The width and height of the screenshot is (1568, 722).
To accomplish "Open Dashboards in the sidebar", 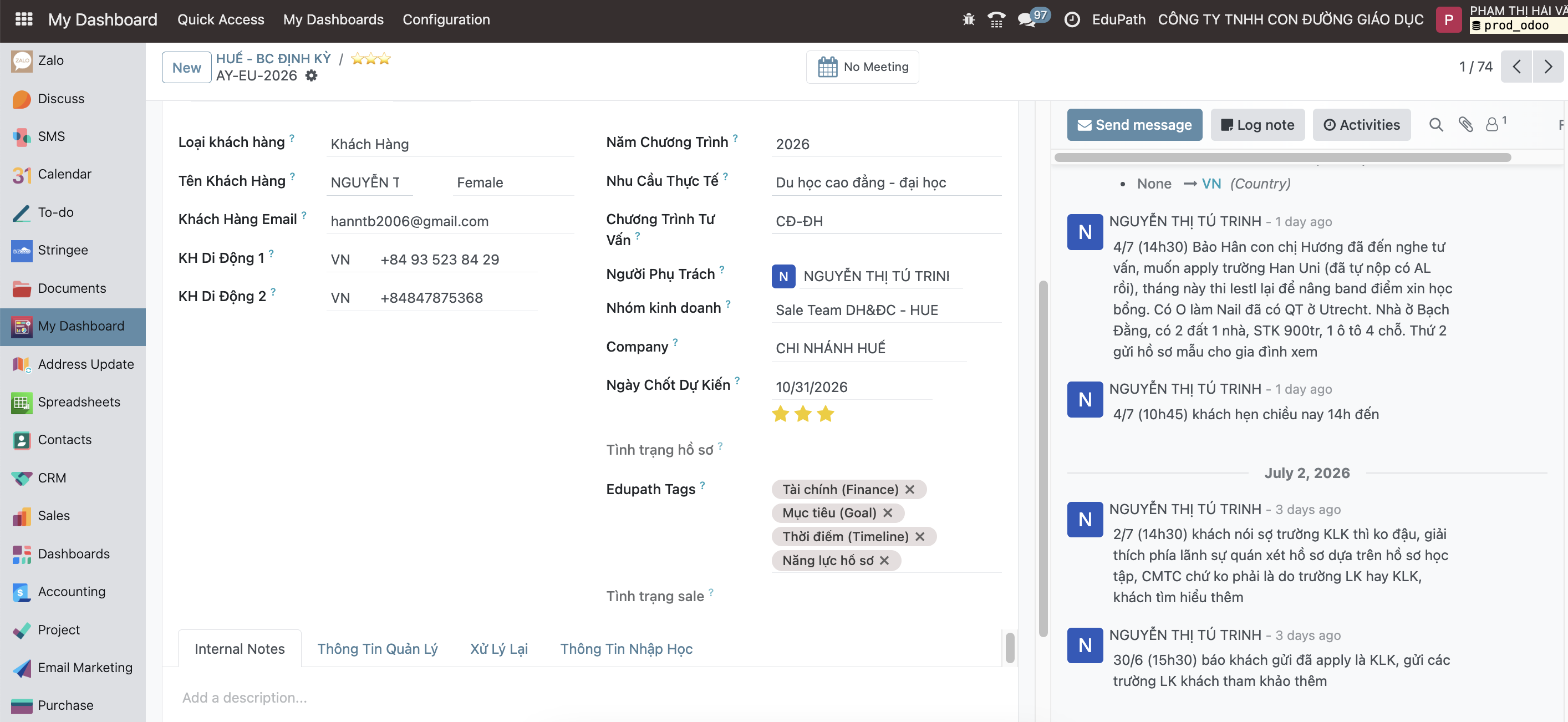I will tap(73, 554).
